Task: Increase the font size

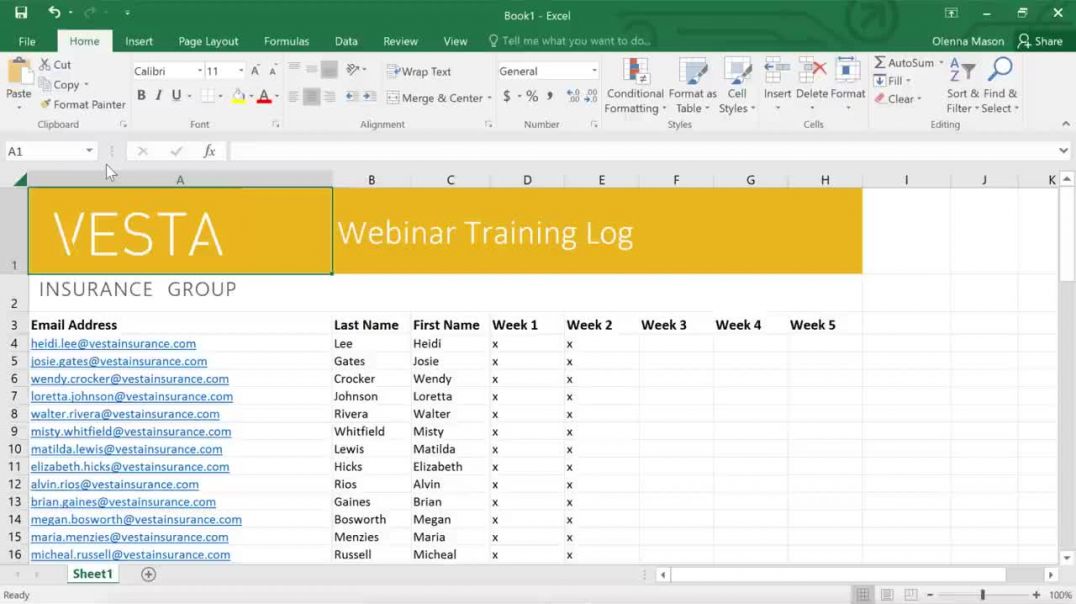Action: (x=255, y=71)
